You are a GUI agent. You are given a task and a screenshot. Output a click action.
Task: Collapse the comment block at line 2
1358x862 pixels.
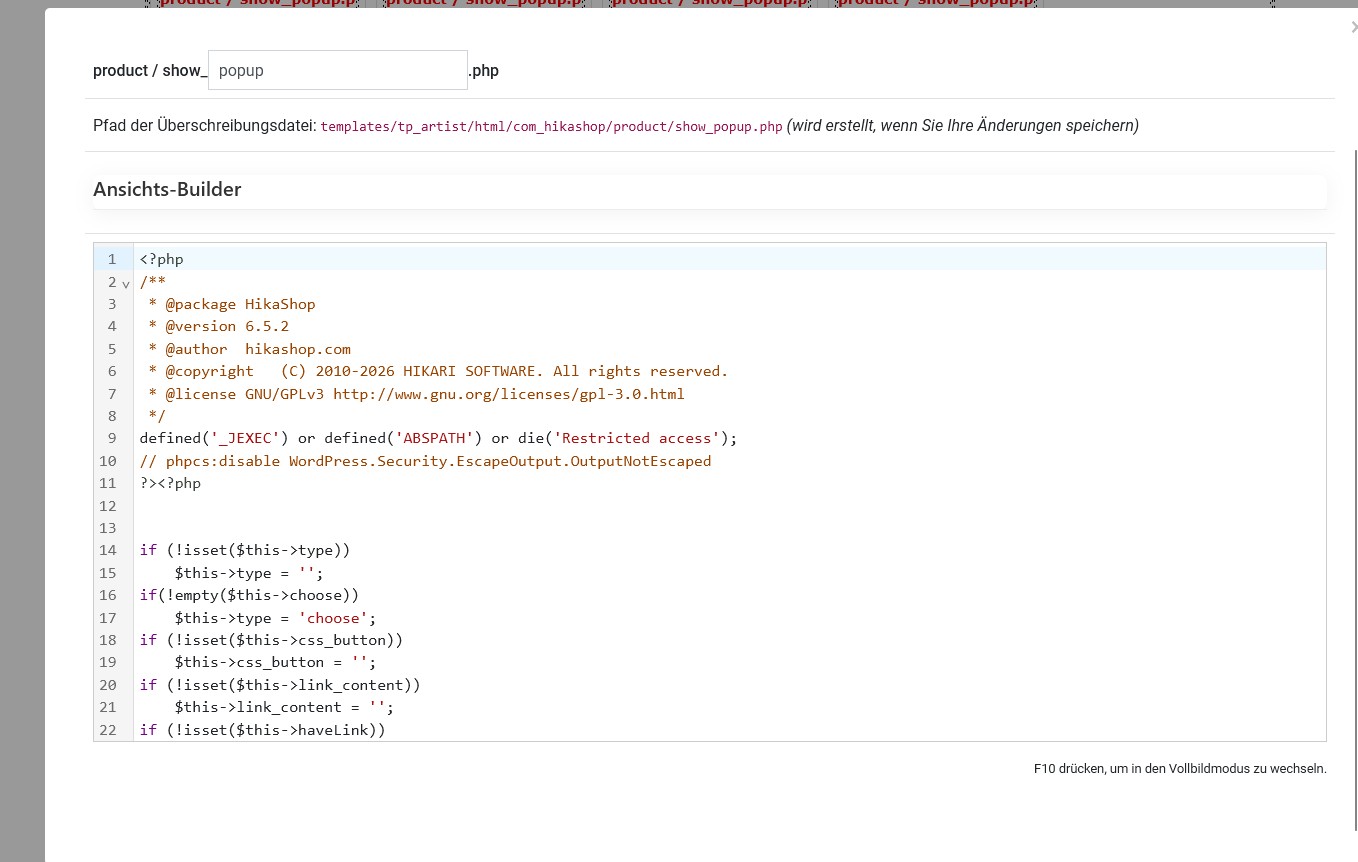(x=126, y=283)
